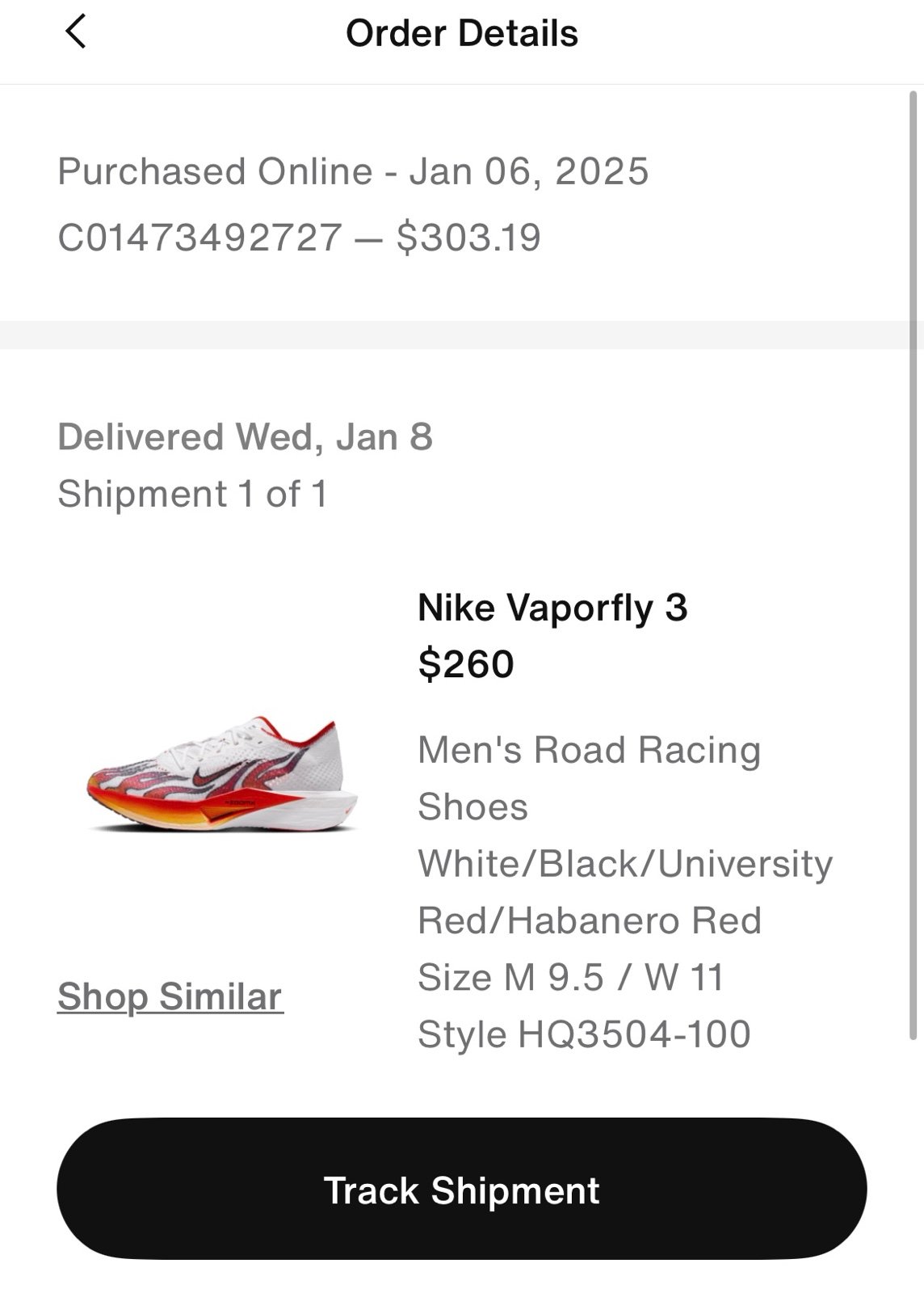Screen dimensions: 924x1293
Task: Tap the $260 item price
Action: [466, 664]
